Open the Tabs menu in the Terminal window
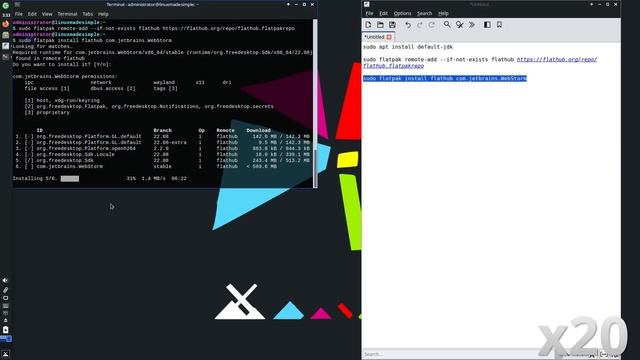The height and width of the screenshot is (360, 640). [88, 14]
